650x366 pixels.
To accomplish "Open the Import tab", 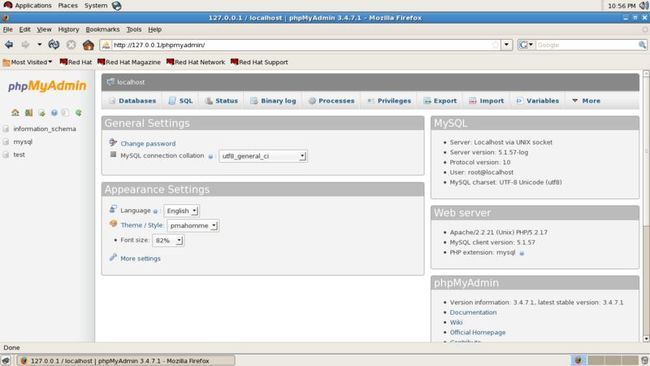I will pos(486,101).
